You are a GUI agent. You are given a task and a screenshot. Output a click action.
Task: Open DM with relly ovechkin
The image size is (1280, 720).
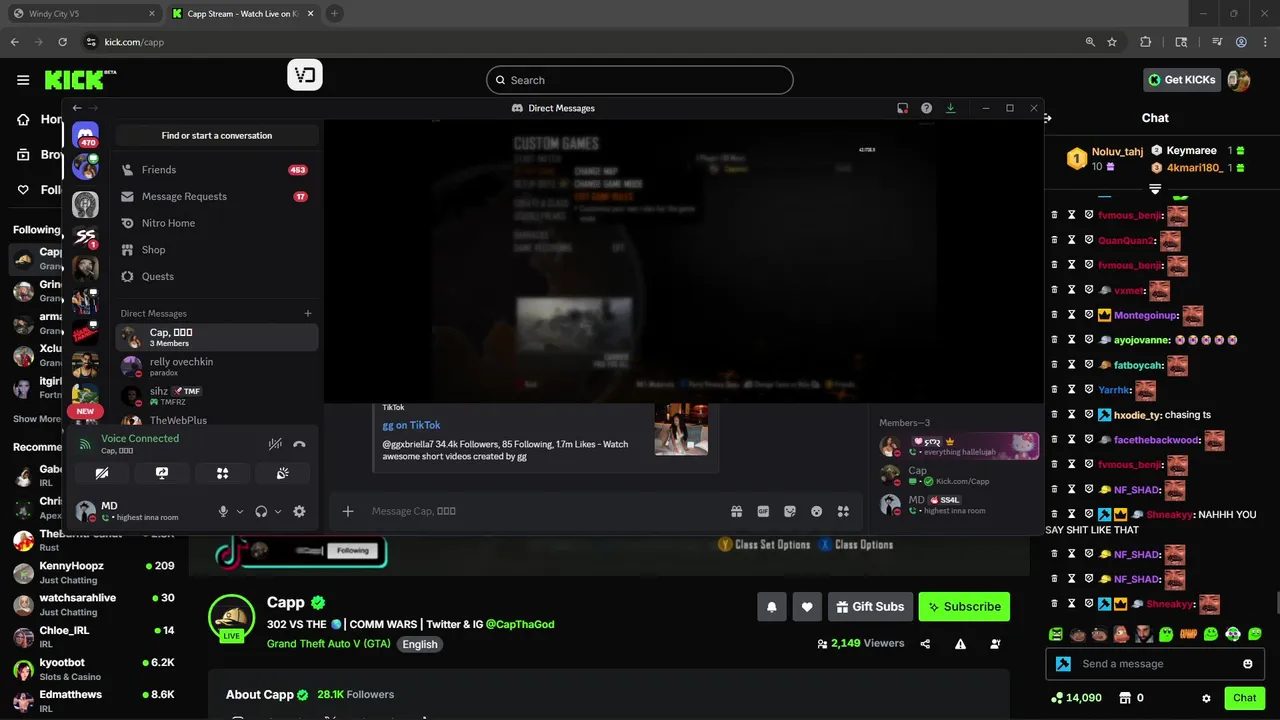point(216,366)
